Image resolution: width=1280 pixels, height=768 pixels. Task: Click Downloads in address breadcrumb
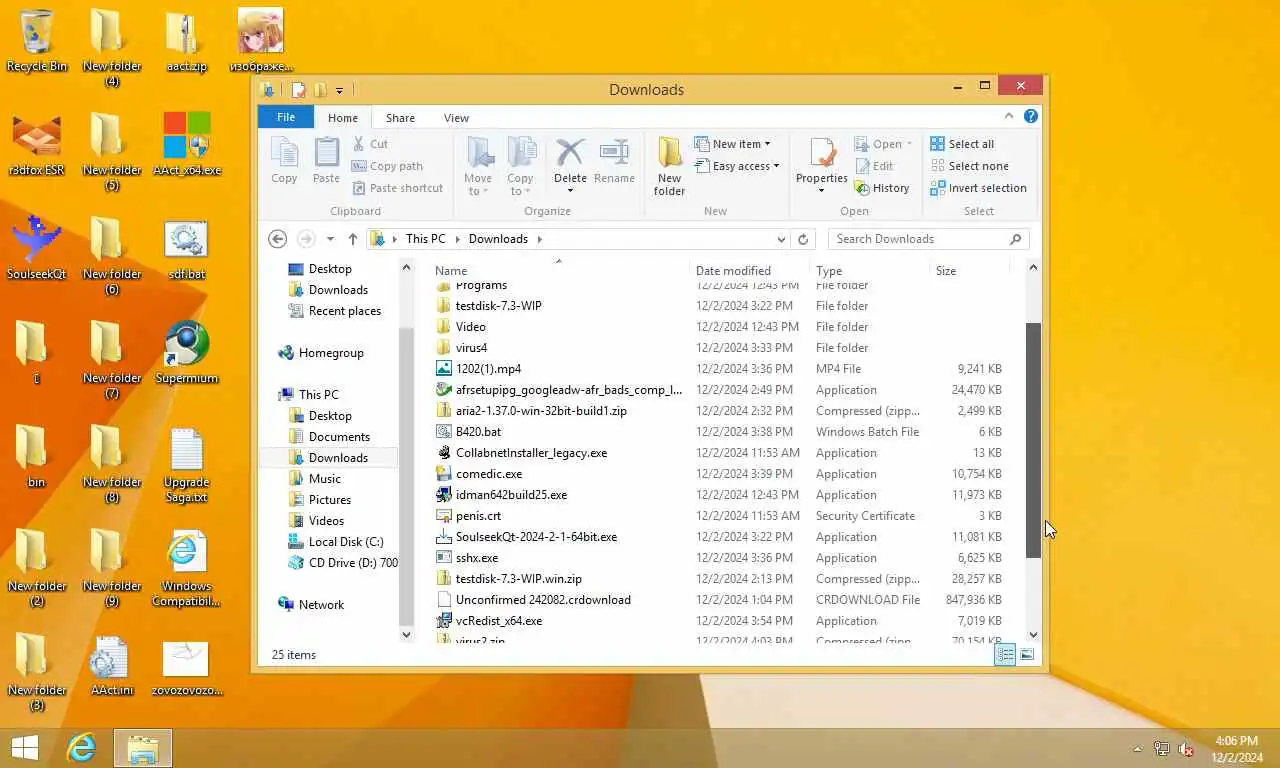(x=498, y=239)
